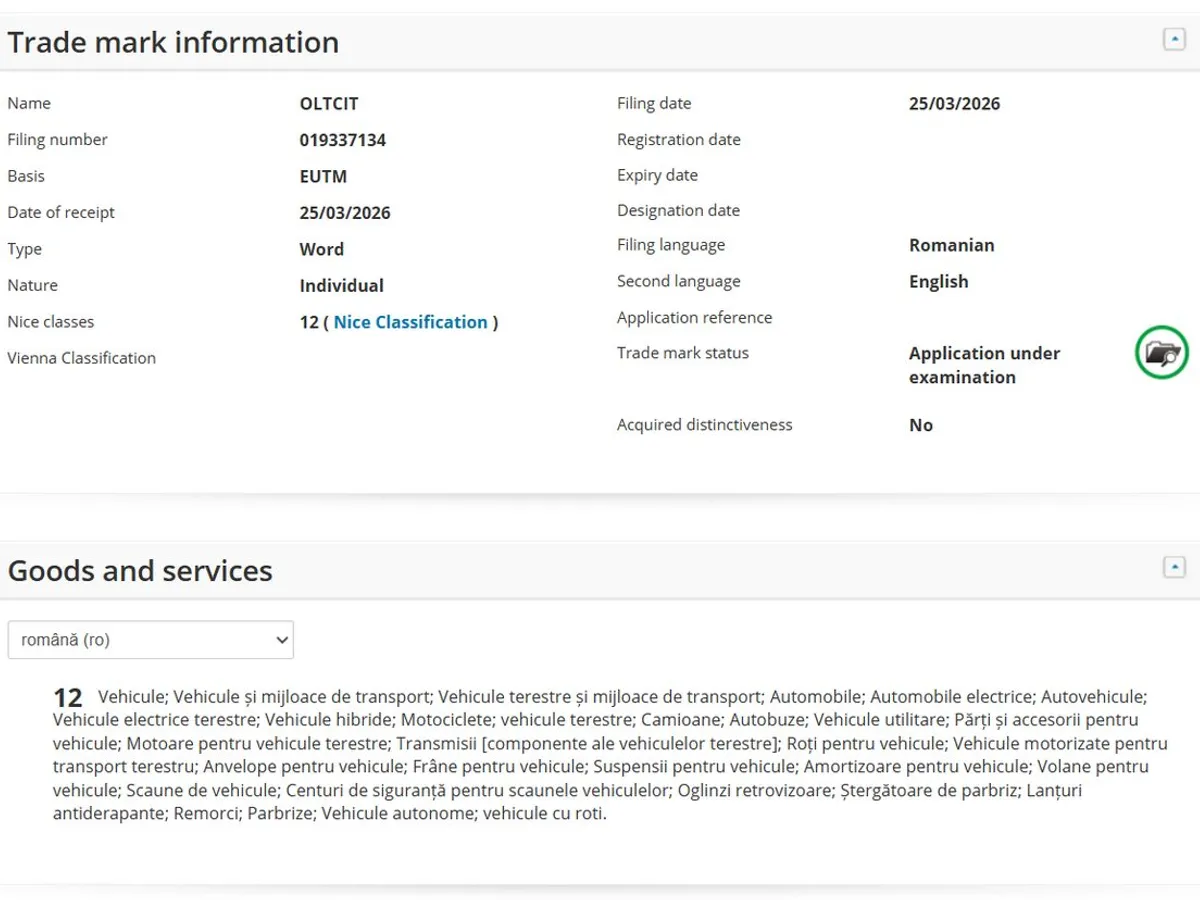Click the Registration date label

point(679,140)
